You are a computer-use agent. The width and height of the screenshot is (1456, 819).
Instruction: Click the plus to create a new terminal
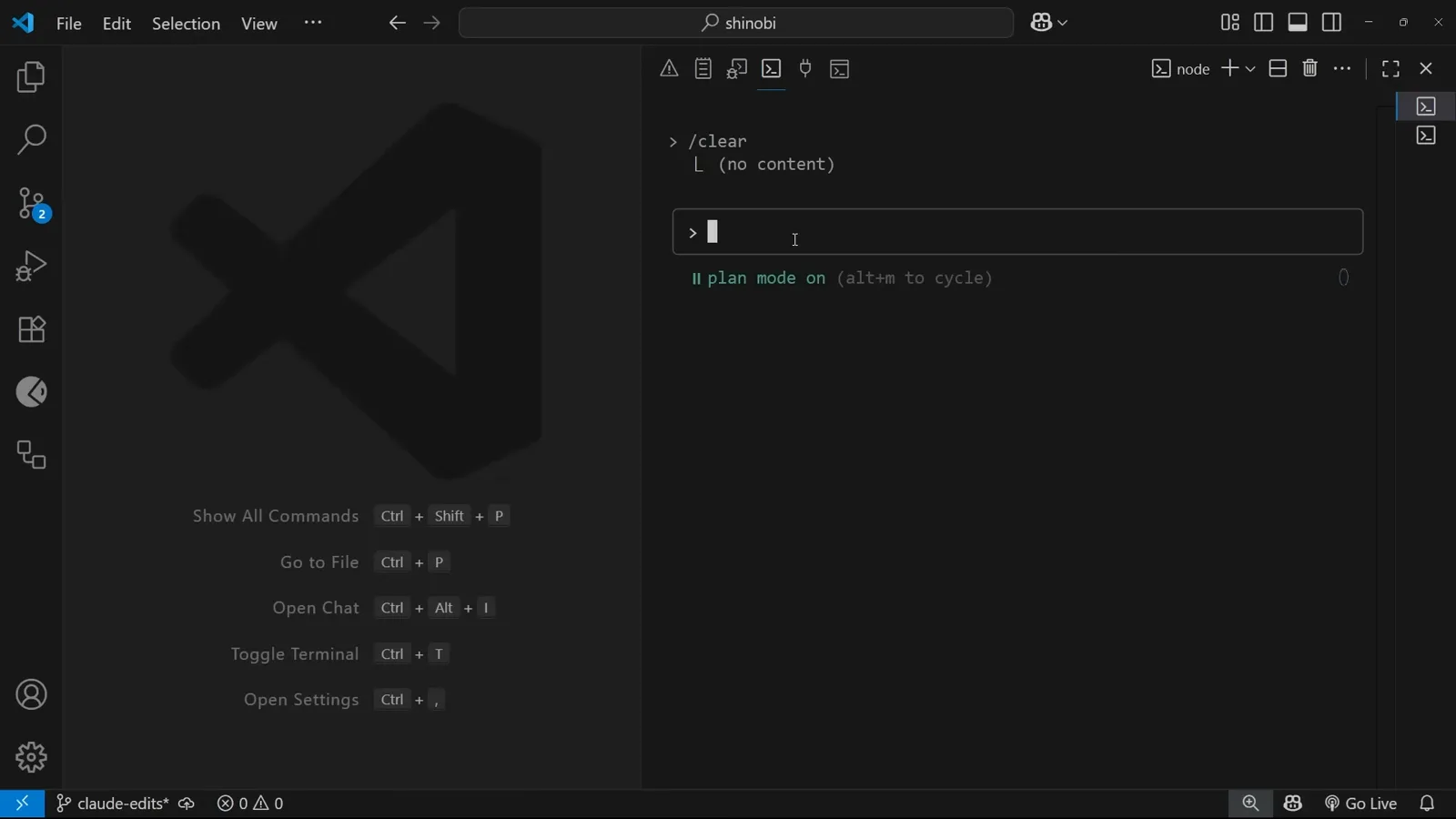1229,68
